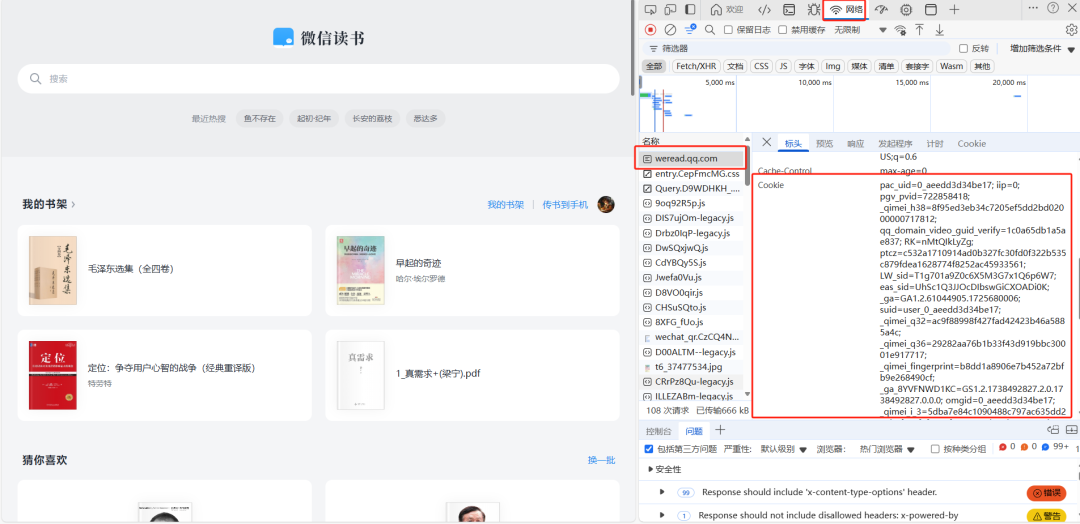Open the Sources bug icon panel
Screen dimensions: 1080x524
(813, 10)
